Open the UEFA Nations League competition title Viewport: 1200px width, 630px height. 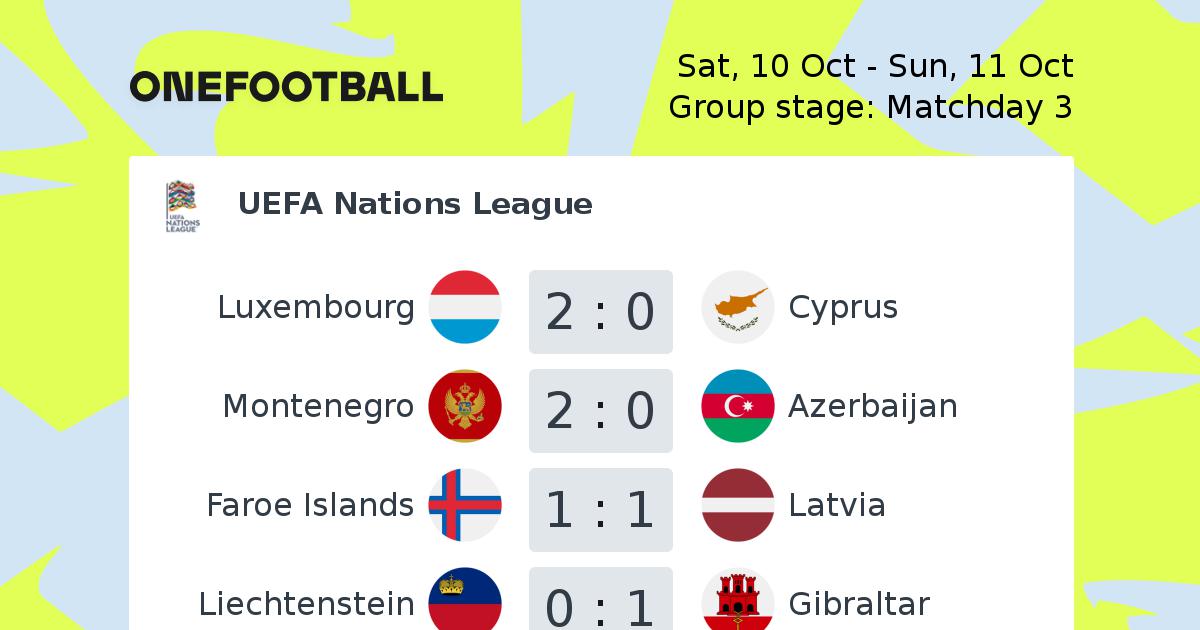click(x=415, y=204)
